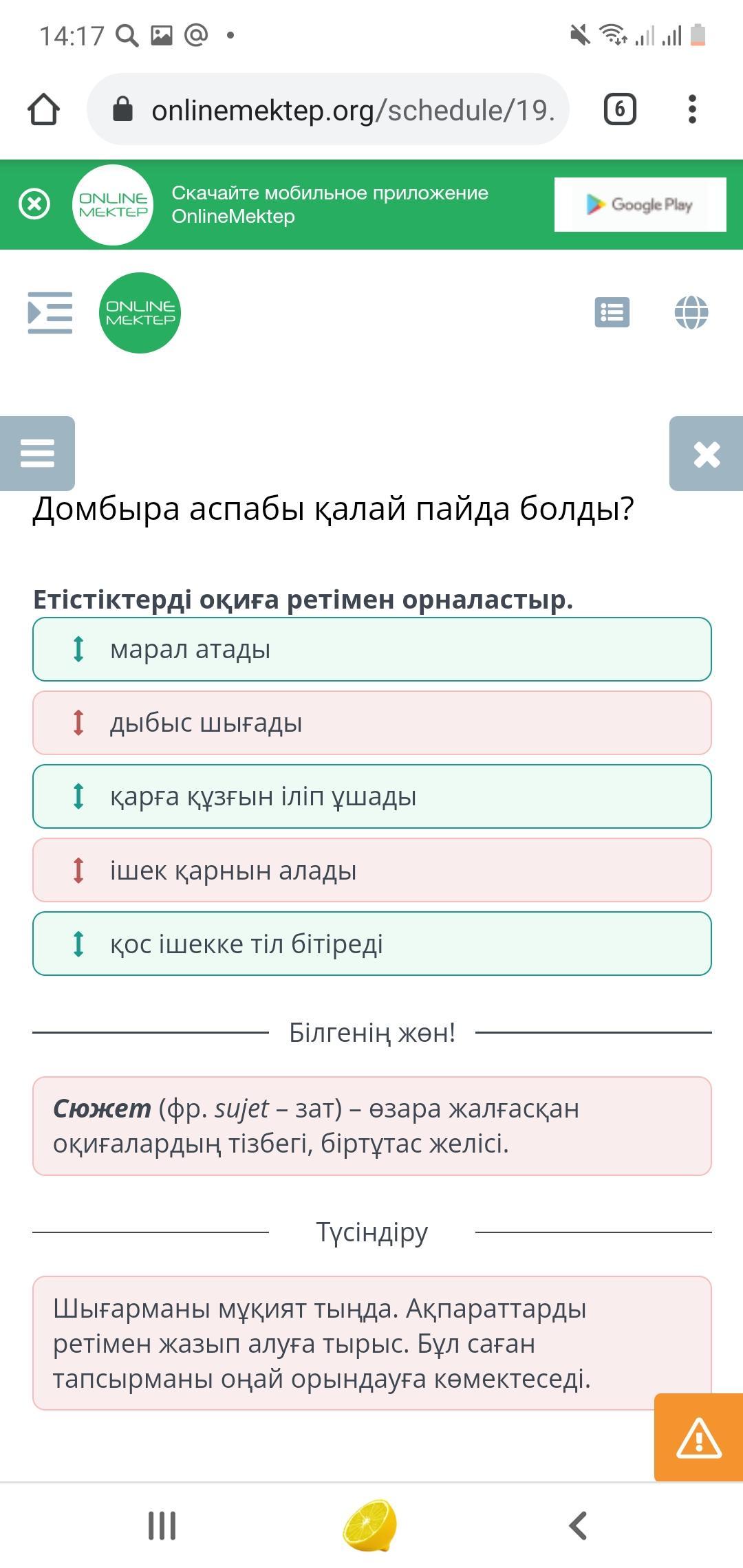Image resolution: width=743 pixels, height=1568 pixels.
Task: Open the globe language selector
Action: click(691, 313)
